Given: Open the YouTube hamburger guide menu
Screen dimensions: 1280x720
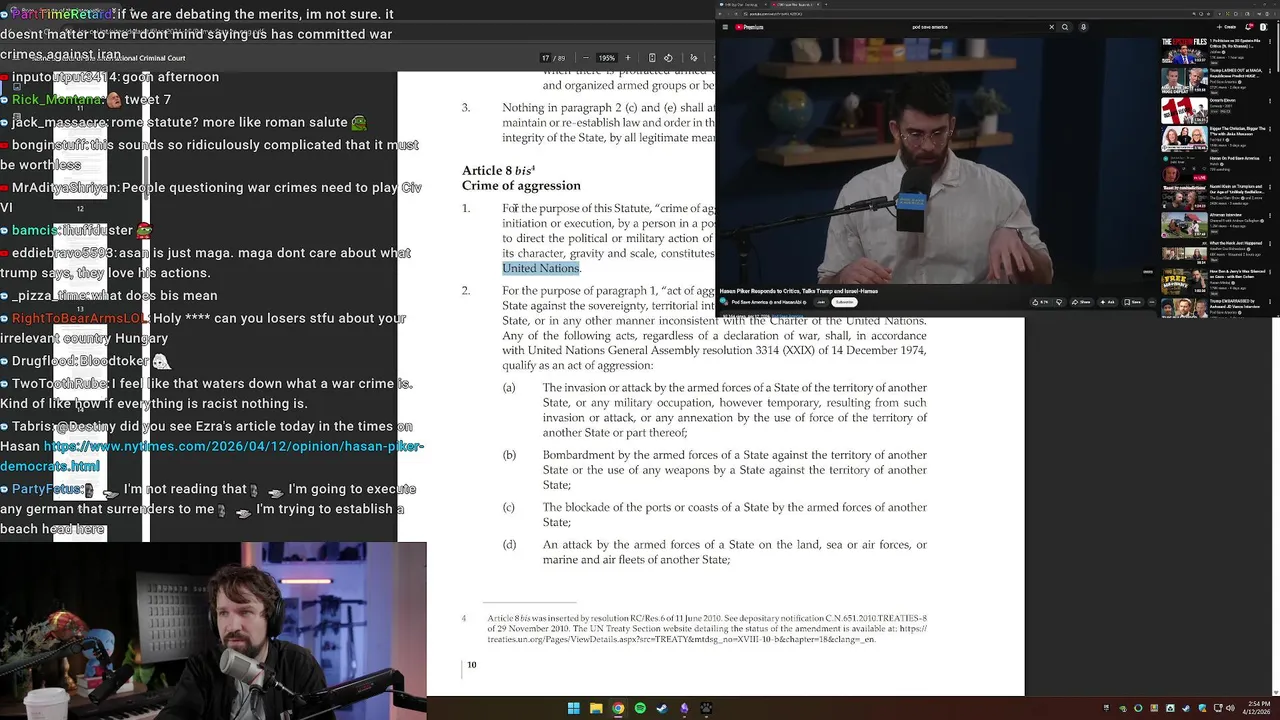Looking at the screenshot, I should [x=725, y=27].
